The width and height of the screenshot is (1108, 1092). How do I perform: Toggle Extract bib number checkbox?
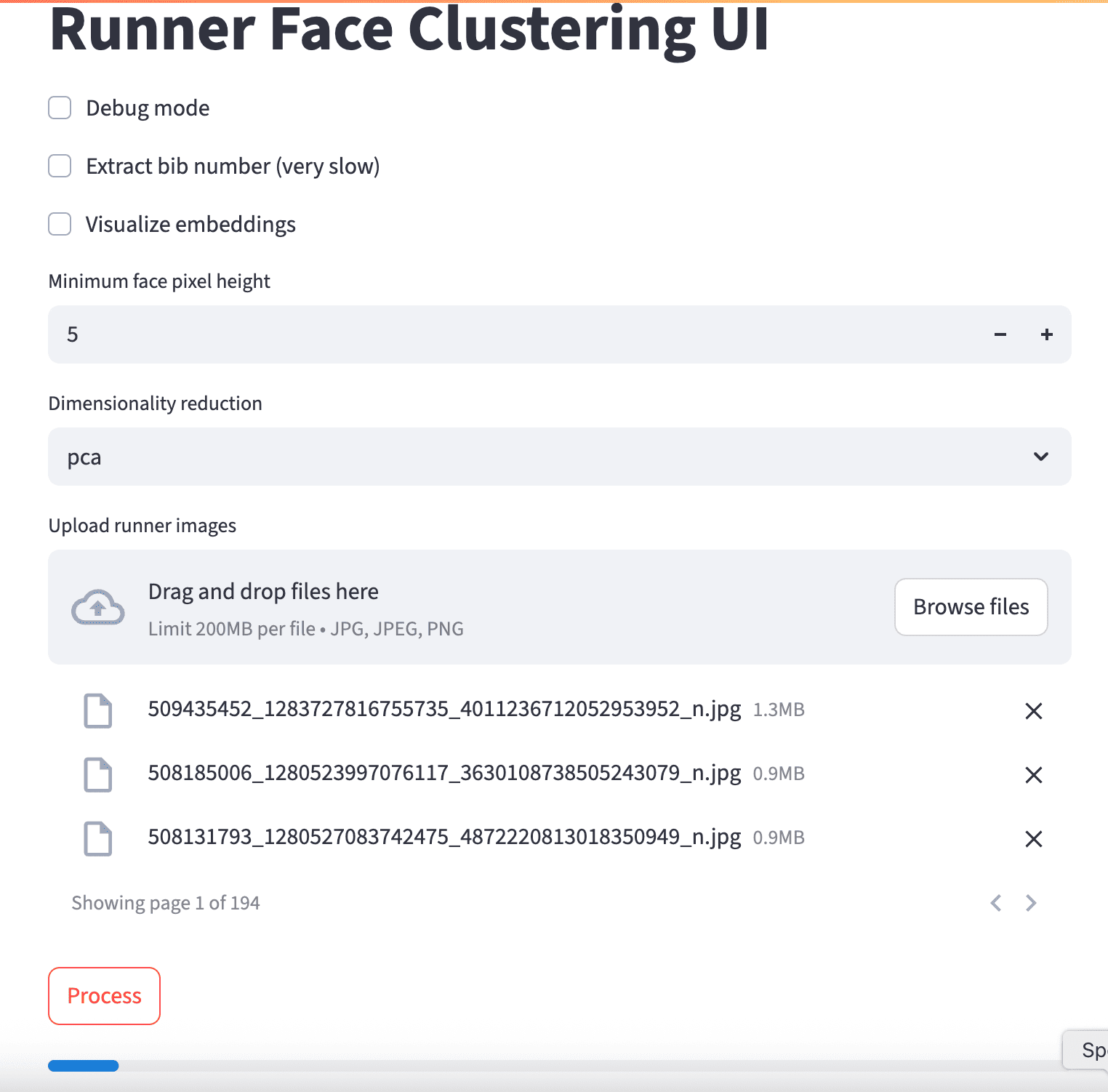click(60, 166)
